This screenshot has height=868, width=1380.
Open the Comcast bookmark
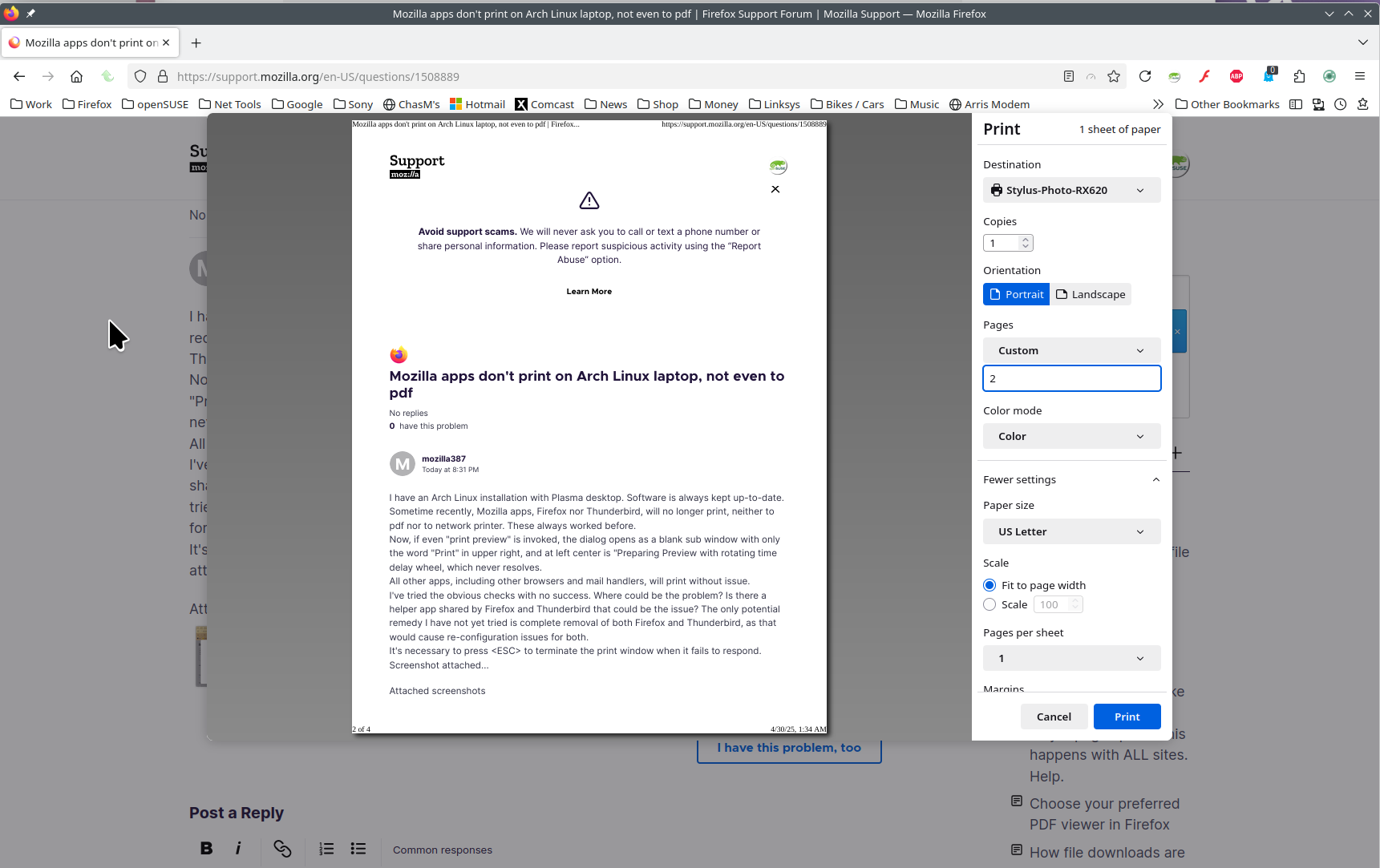click(544, 104)
